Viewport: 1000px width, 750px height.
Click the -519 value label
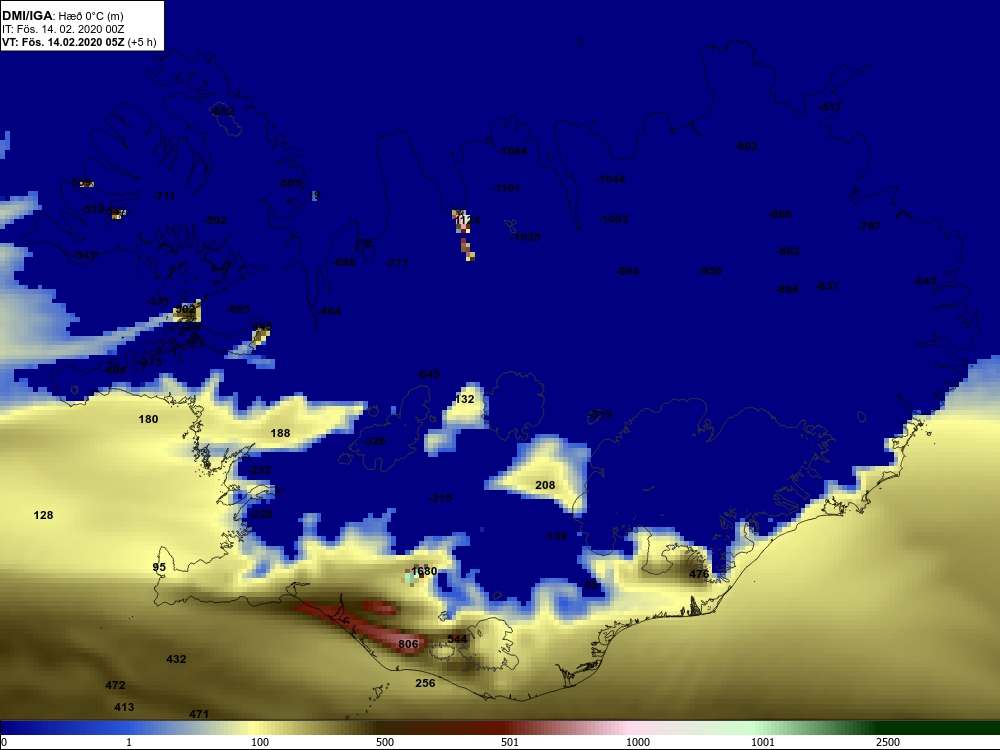600,414
